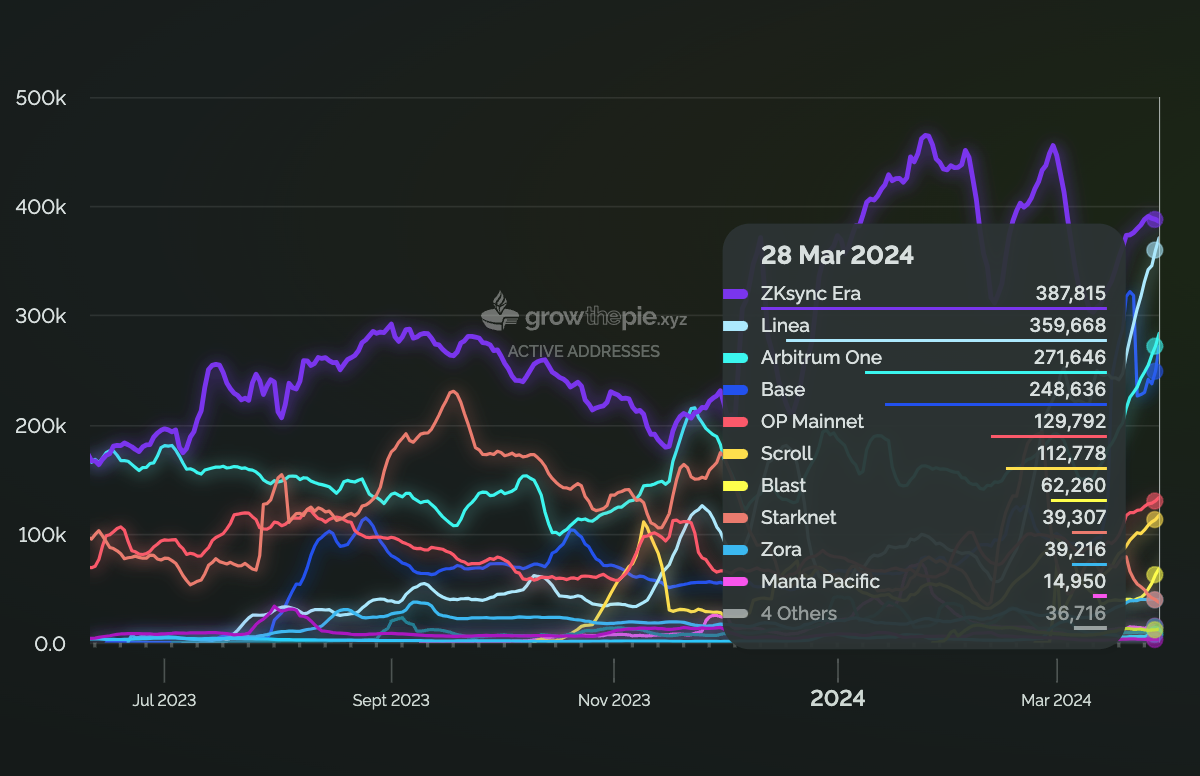Click the Base blue color swatch
This screenshot has width=1200, height=776.
point(735,390)
